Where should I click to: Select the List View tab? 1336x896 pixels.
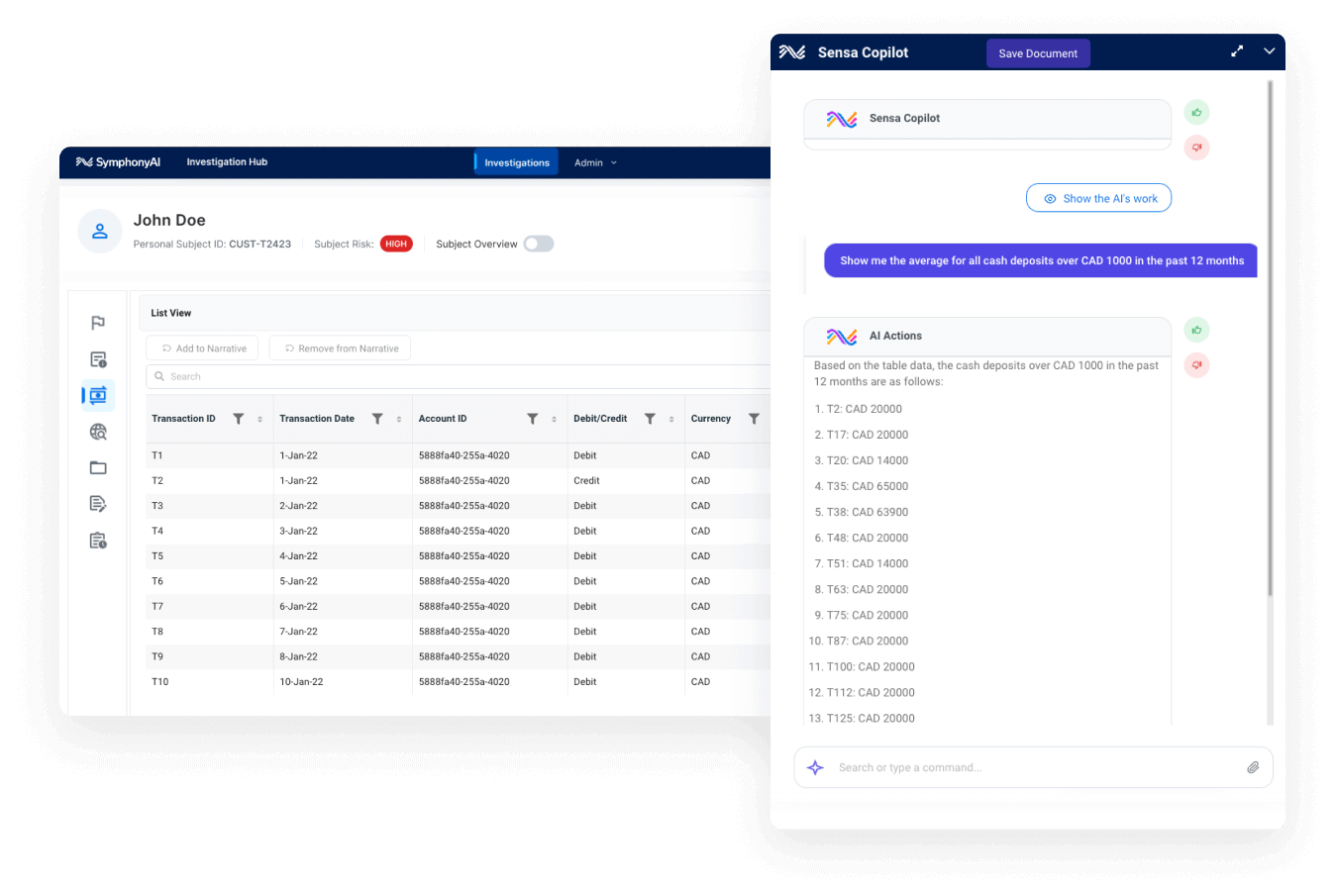coord(171,313)
